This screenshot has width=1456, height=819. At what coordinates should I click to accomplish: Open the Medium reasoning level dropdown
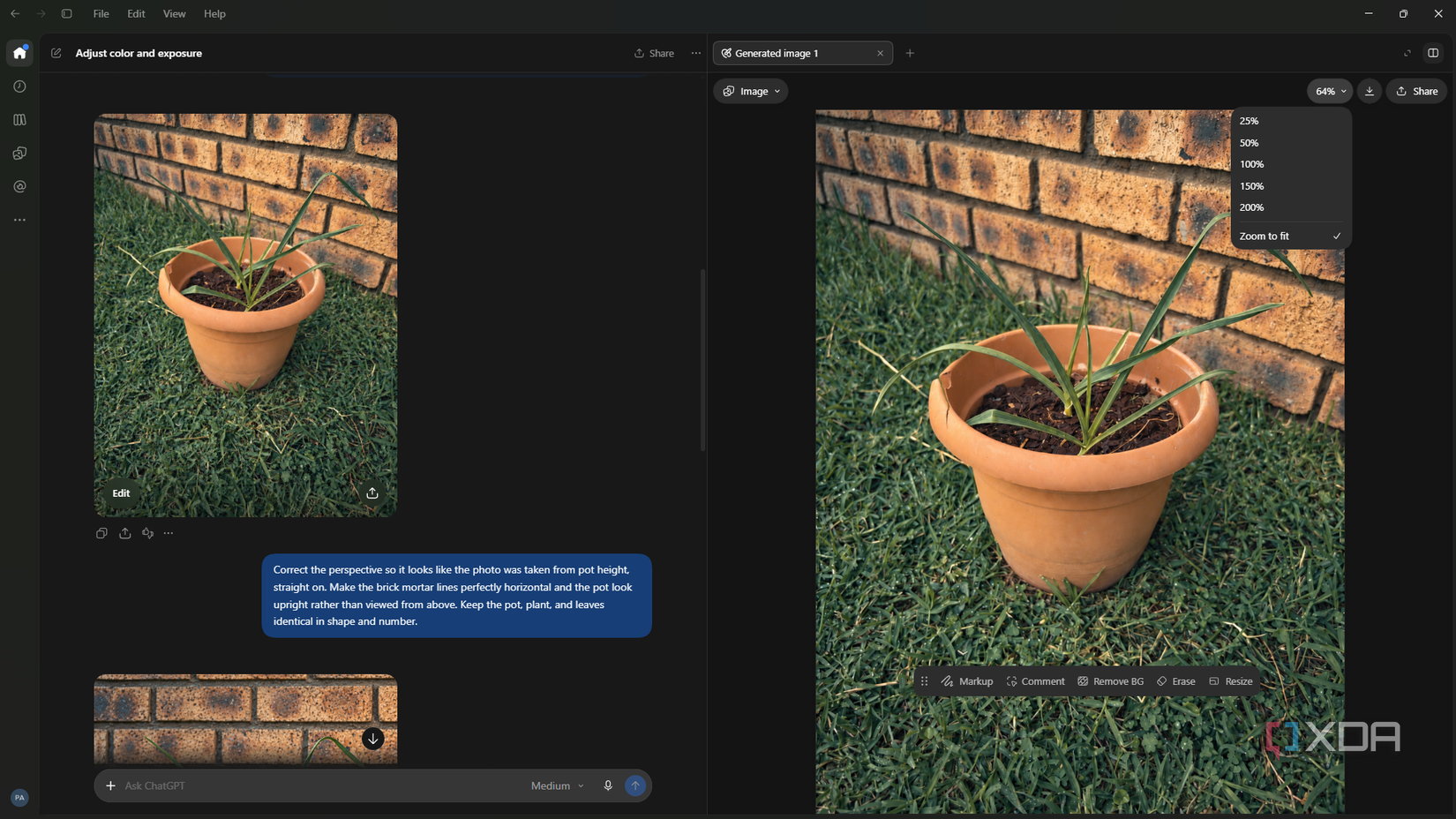557,785
